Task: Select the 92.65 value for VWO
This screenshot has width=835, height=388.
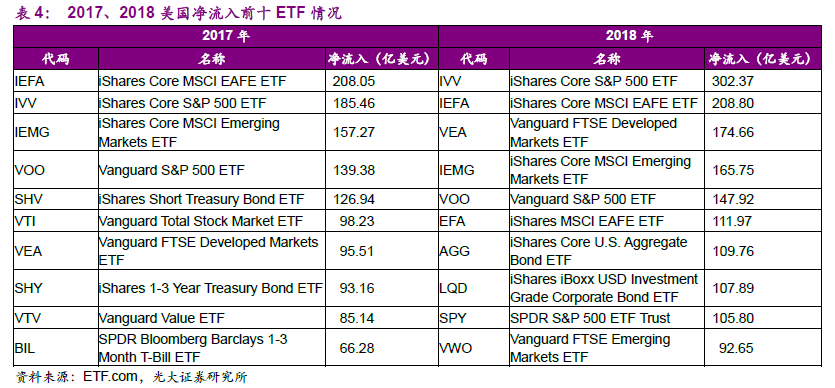Action: 736,348
